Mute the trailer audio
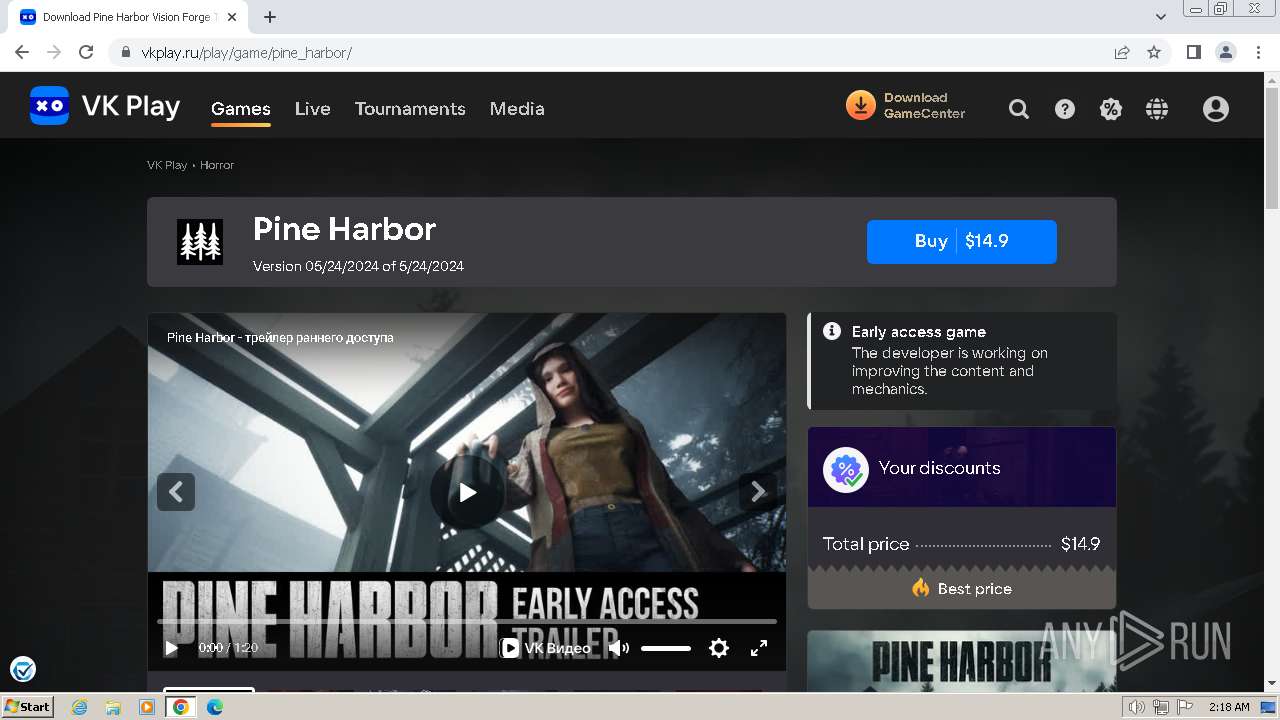The height and width of the screenshot is (720, 1280). point(619,648)
